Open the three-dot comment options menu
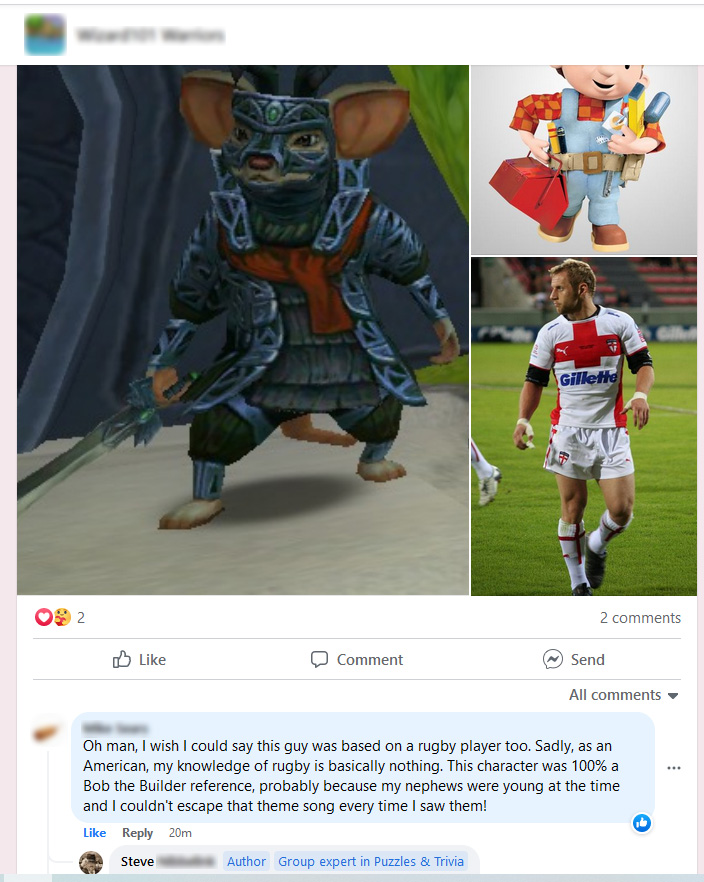Screen dimensions: 704x882 tap(674, 768)
